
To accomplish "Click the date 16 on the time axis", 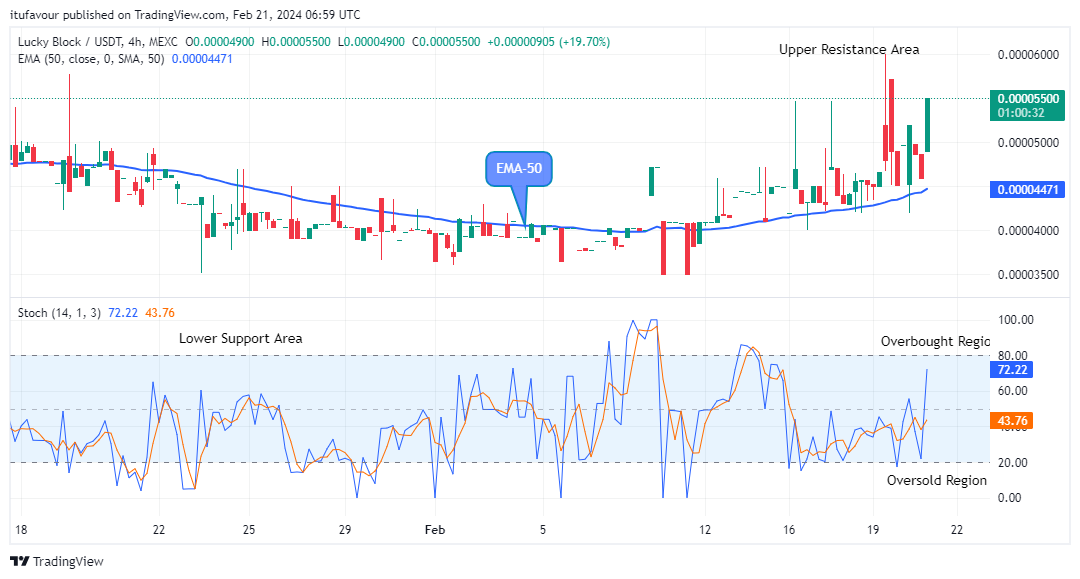I will click(x=789, y=530).
